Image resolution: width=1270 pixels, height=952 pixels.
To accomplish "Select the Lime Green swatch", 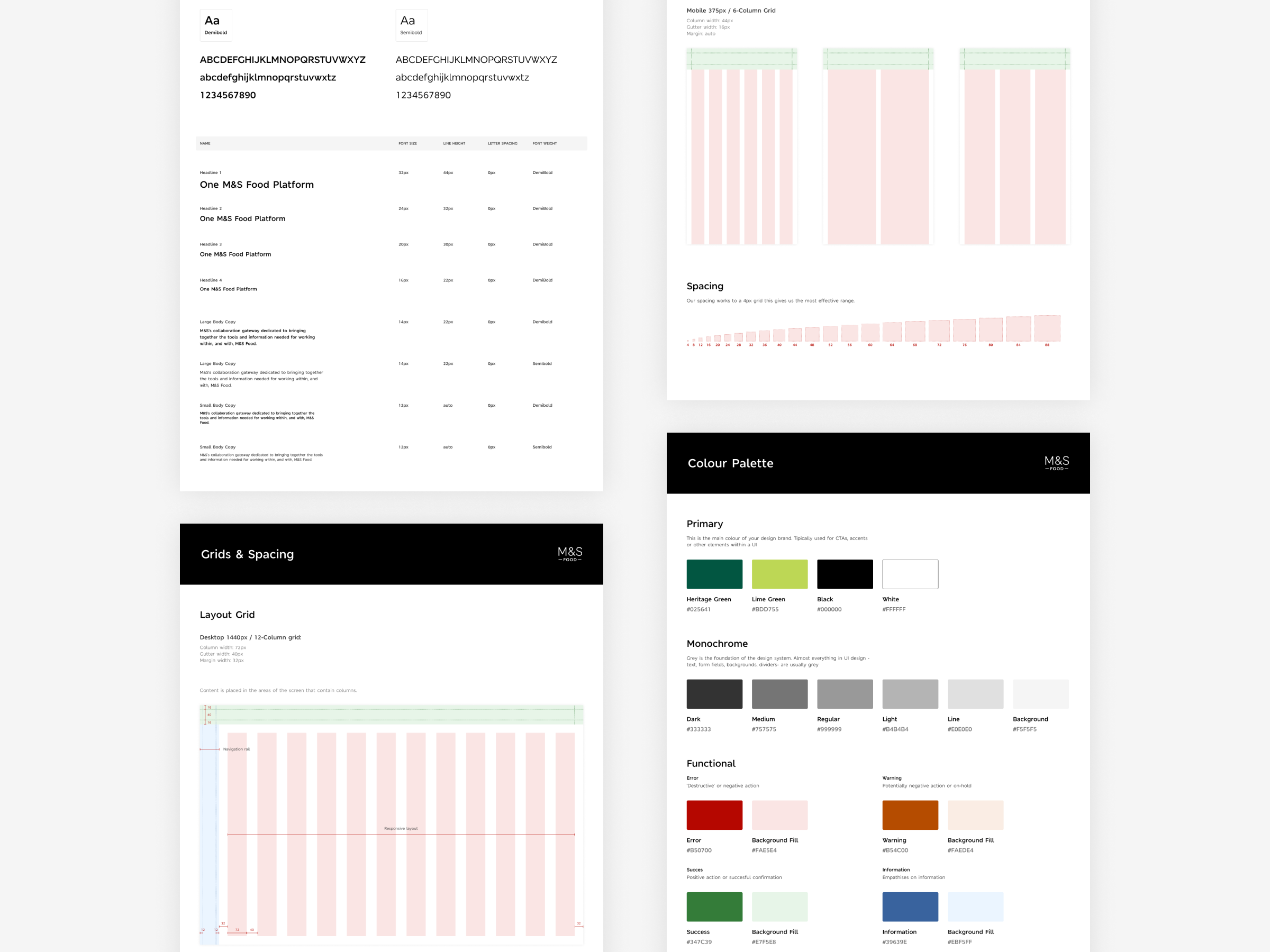I will tap(779, 574).
